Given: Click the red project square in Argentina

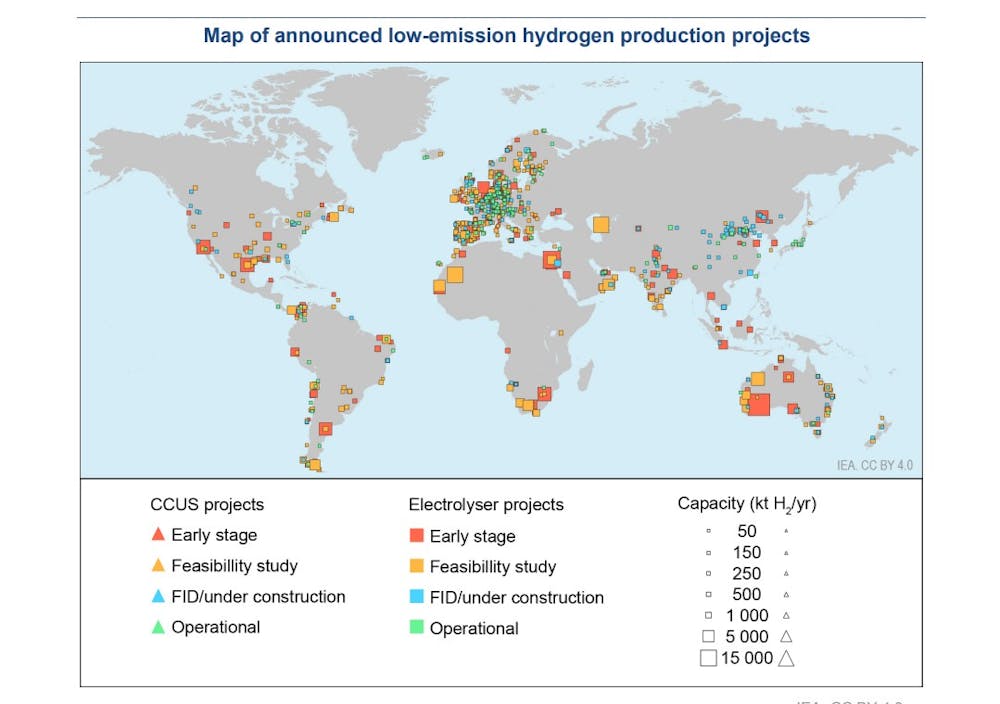Looking at the screenshot, I should 325,429.
